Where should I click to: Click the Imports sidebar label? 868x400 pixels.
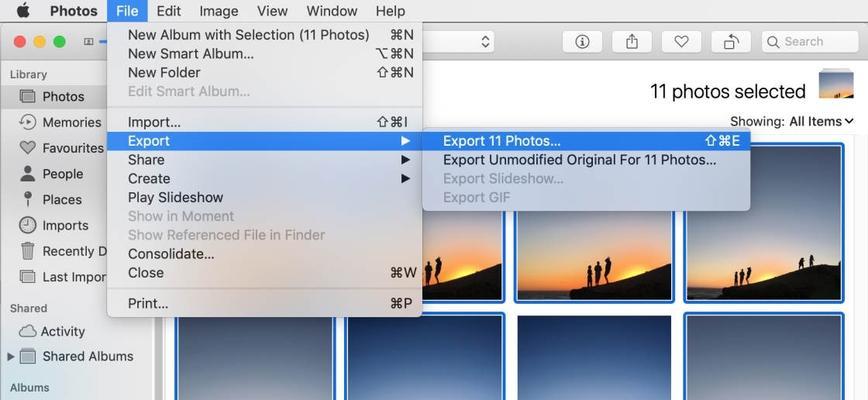pos(65,225)
